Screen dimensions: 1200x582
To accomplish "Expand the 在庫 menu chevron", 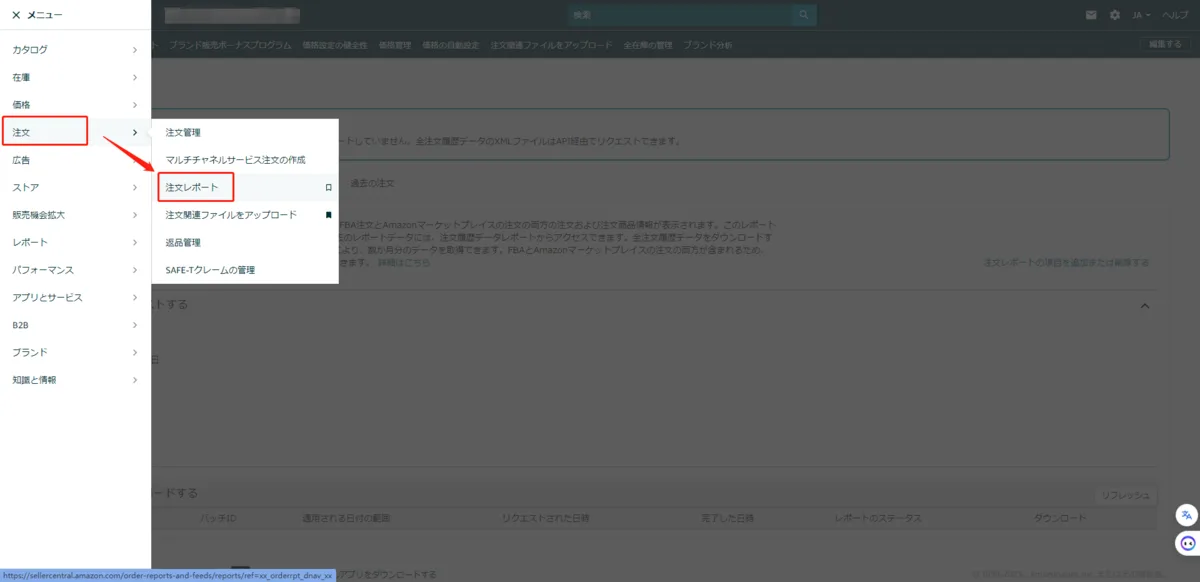I will [x=135, y=77].
